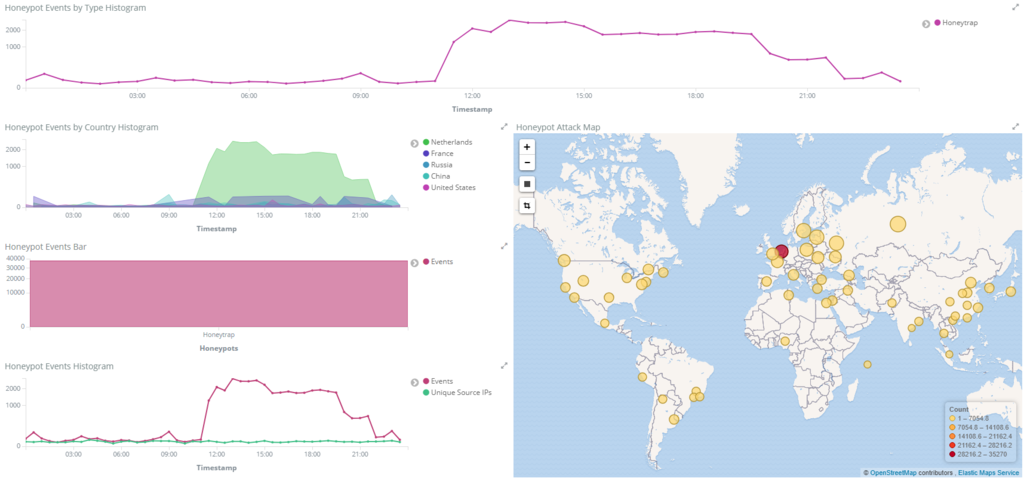Click the crop tool on the map

point(527,206)
